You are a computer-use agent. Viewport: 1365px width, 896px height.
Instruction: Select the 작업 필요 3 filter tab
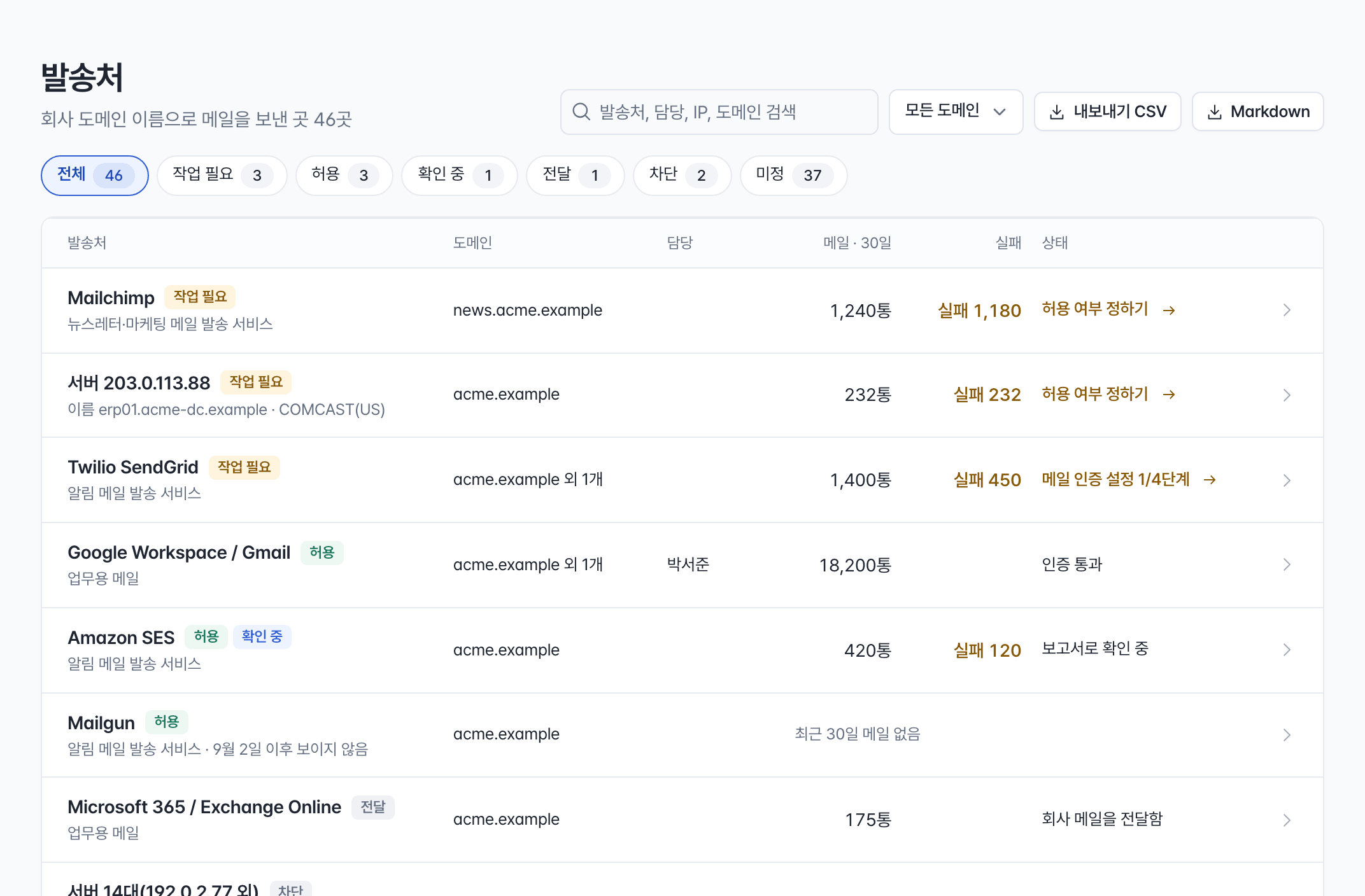[222, 175]
